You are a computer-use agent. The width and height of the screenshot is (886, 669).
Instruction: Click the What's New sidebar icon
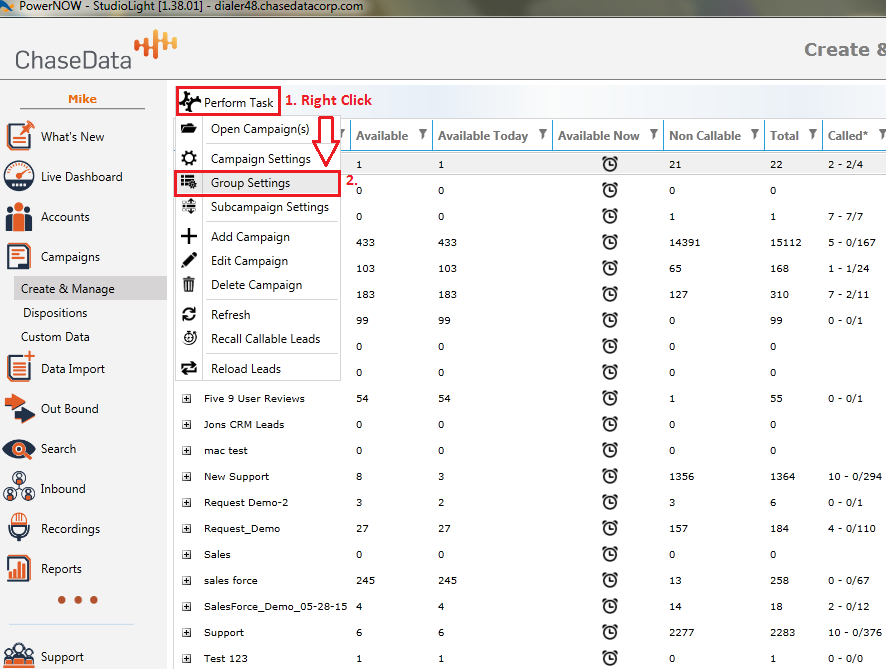tap(21, 136)
